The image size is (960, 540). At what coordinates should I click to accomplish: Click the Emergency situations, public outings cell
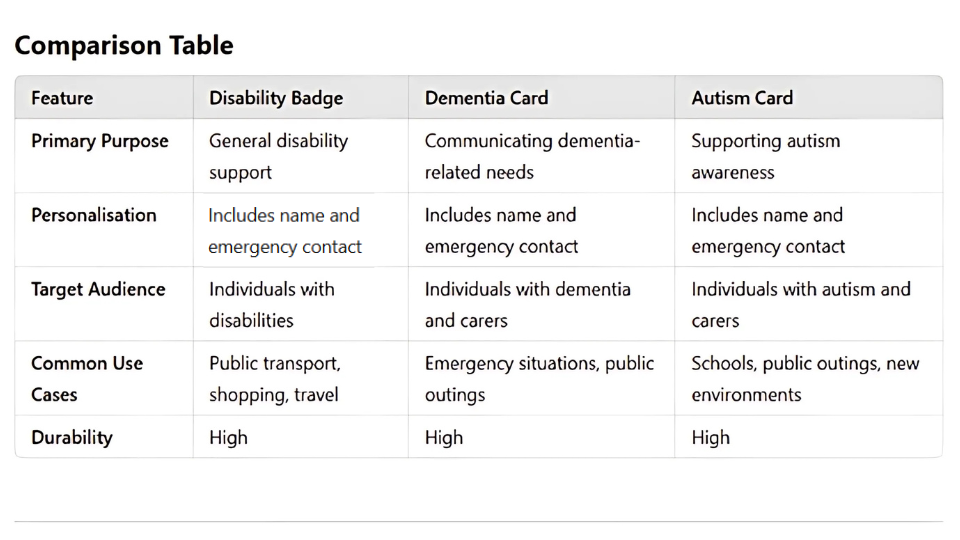(x=539, y=379)
